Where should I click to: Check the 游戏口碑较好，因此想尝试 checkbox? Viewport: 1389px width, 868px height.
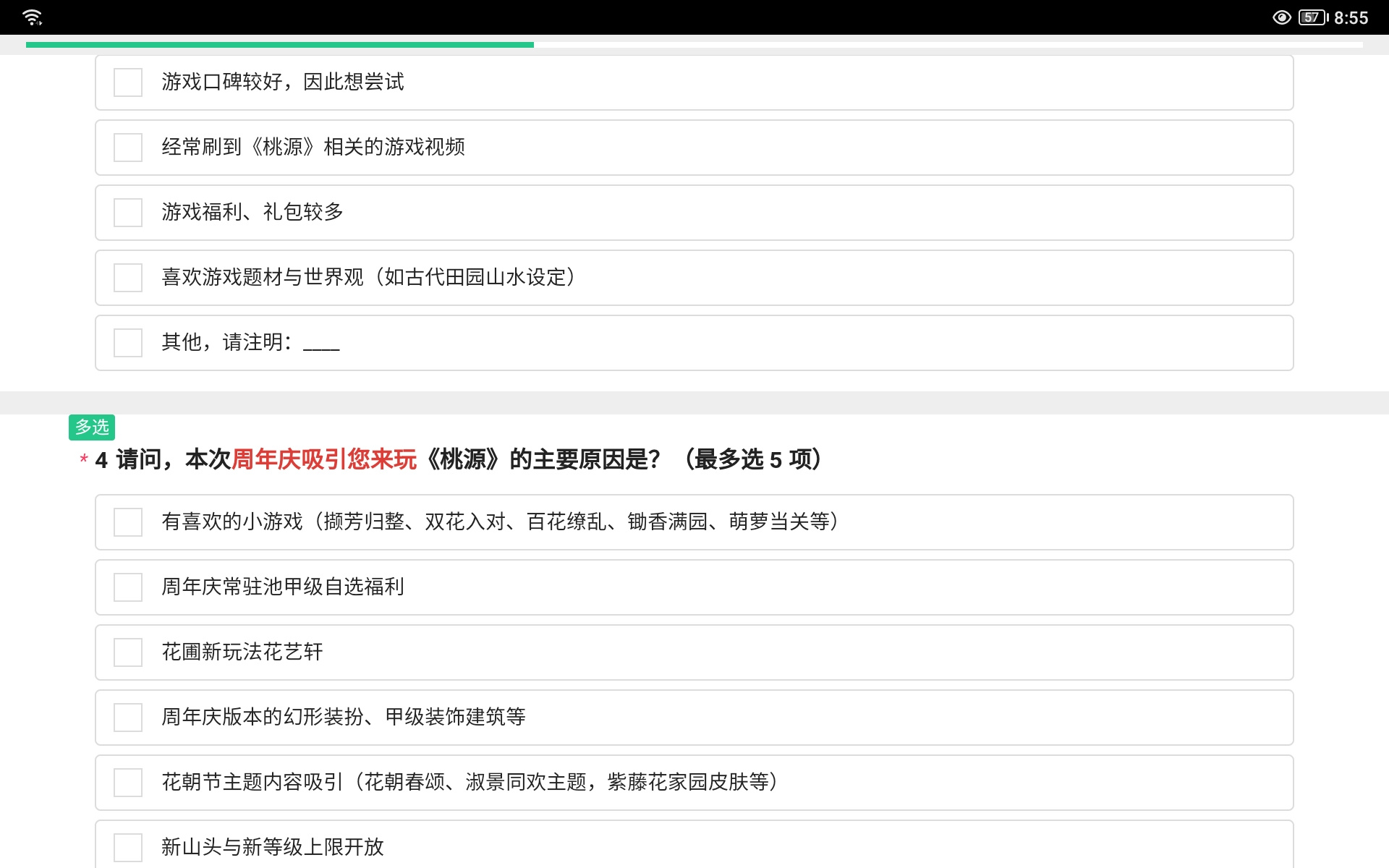[x=128, y=82]
